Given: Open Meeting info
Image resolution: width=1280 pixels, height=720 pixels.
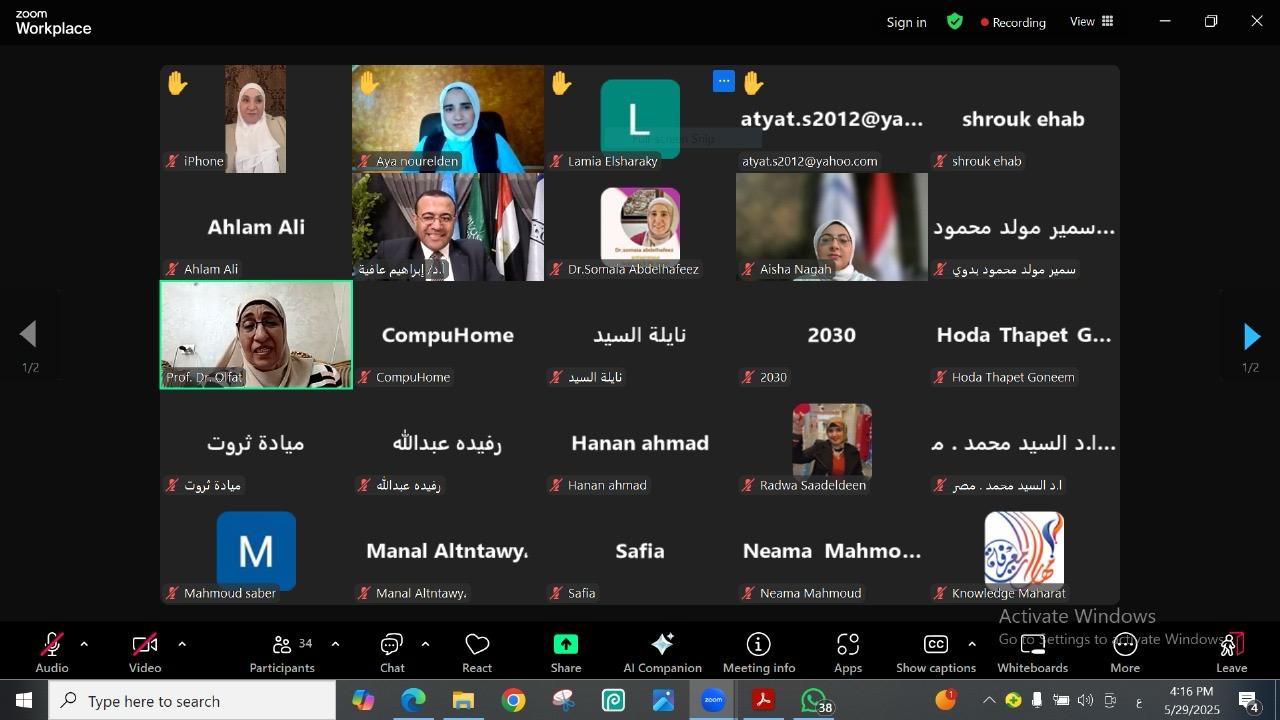Looking at the screenshot, I should pos(758,653).
